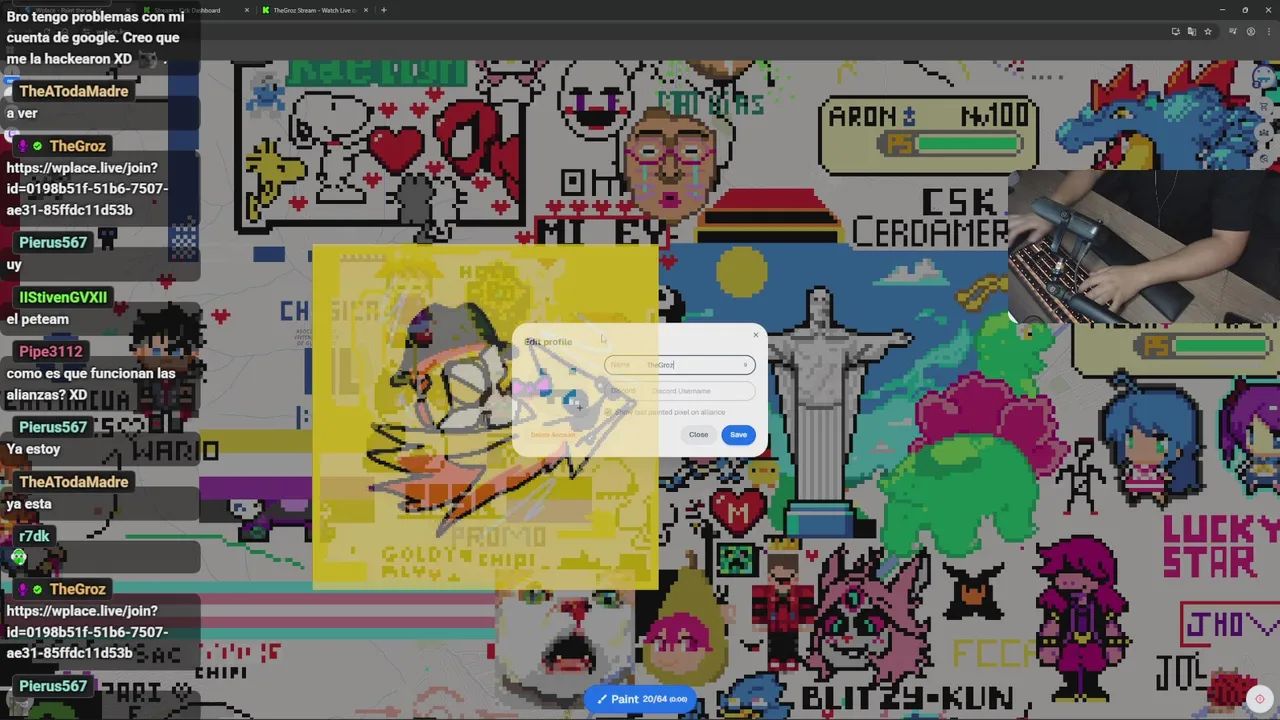Image resolution: width=1280 pixels, height=720 pixels.
Task: Open a new browser tab with plus
Action: point(384,10)
